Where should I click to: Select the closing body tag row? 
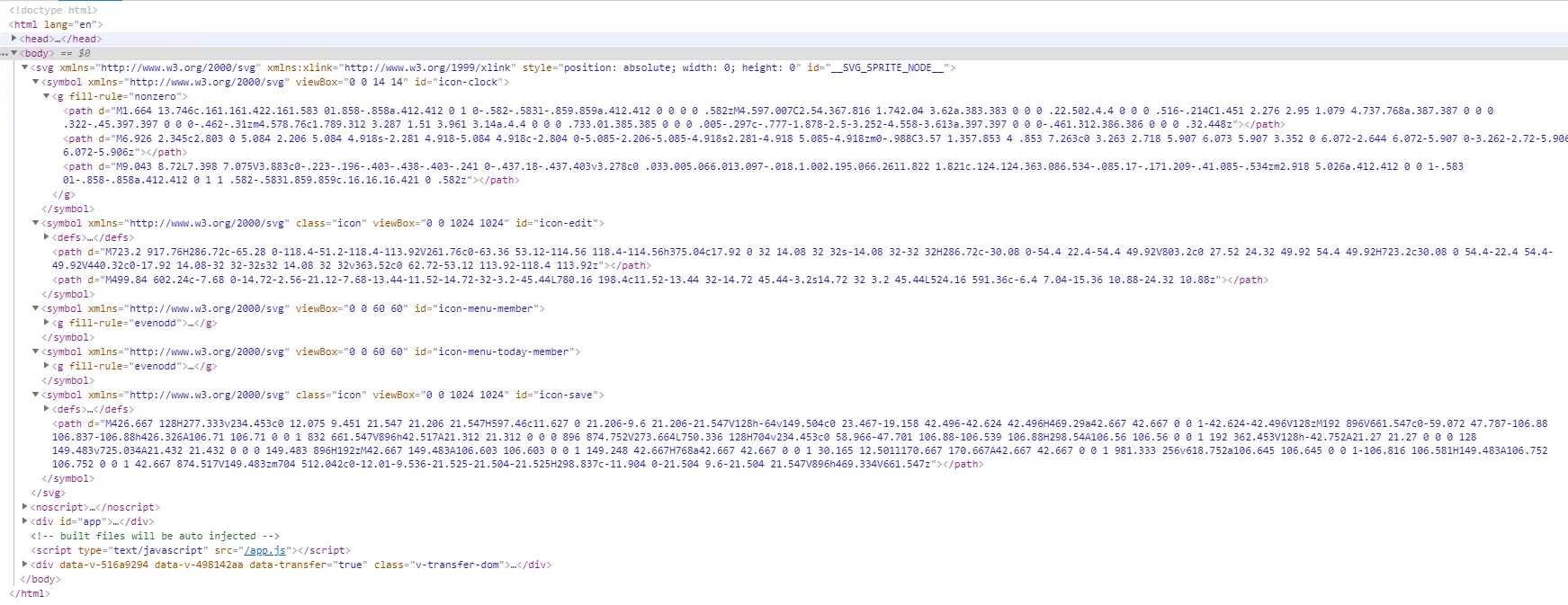(x=40, y=579)
